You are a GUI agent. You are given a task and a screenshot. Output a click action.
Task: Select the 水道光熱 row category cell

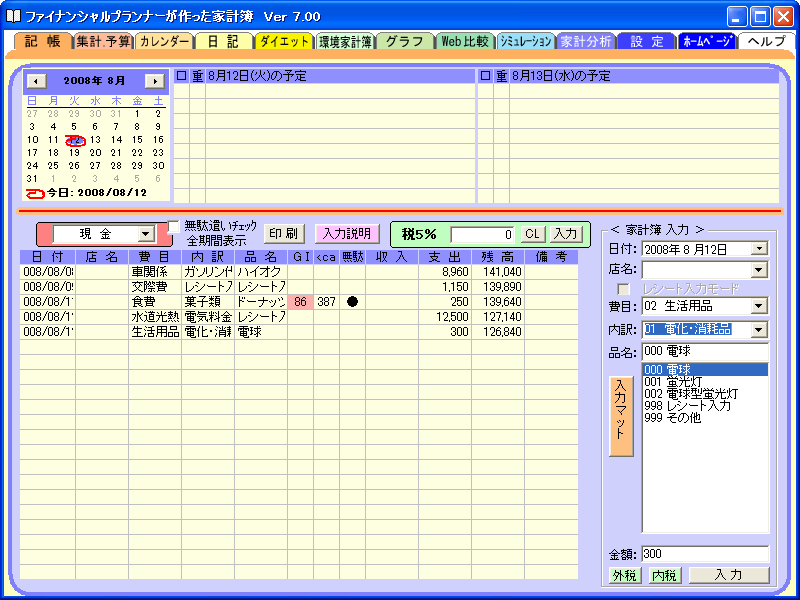155,317
